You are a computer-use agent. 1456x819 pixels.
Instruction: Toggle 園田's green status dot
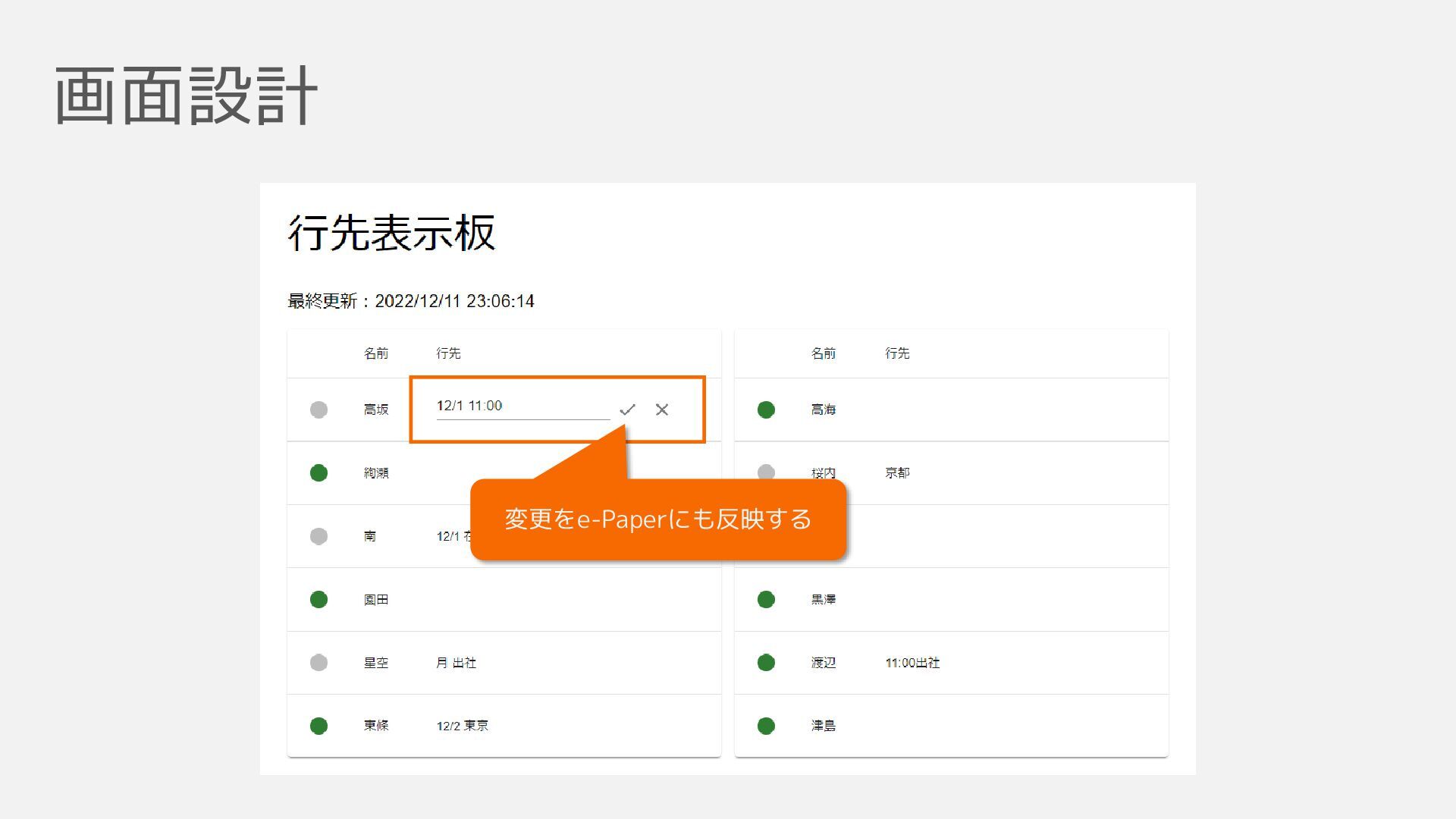tap(318, 600)
